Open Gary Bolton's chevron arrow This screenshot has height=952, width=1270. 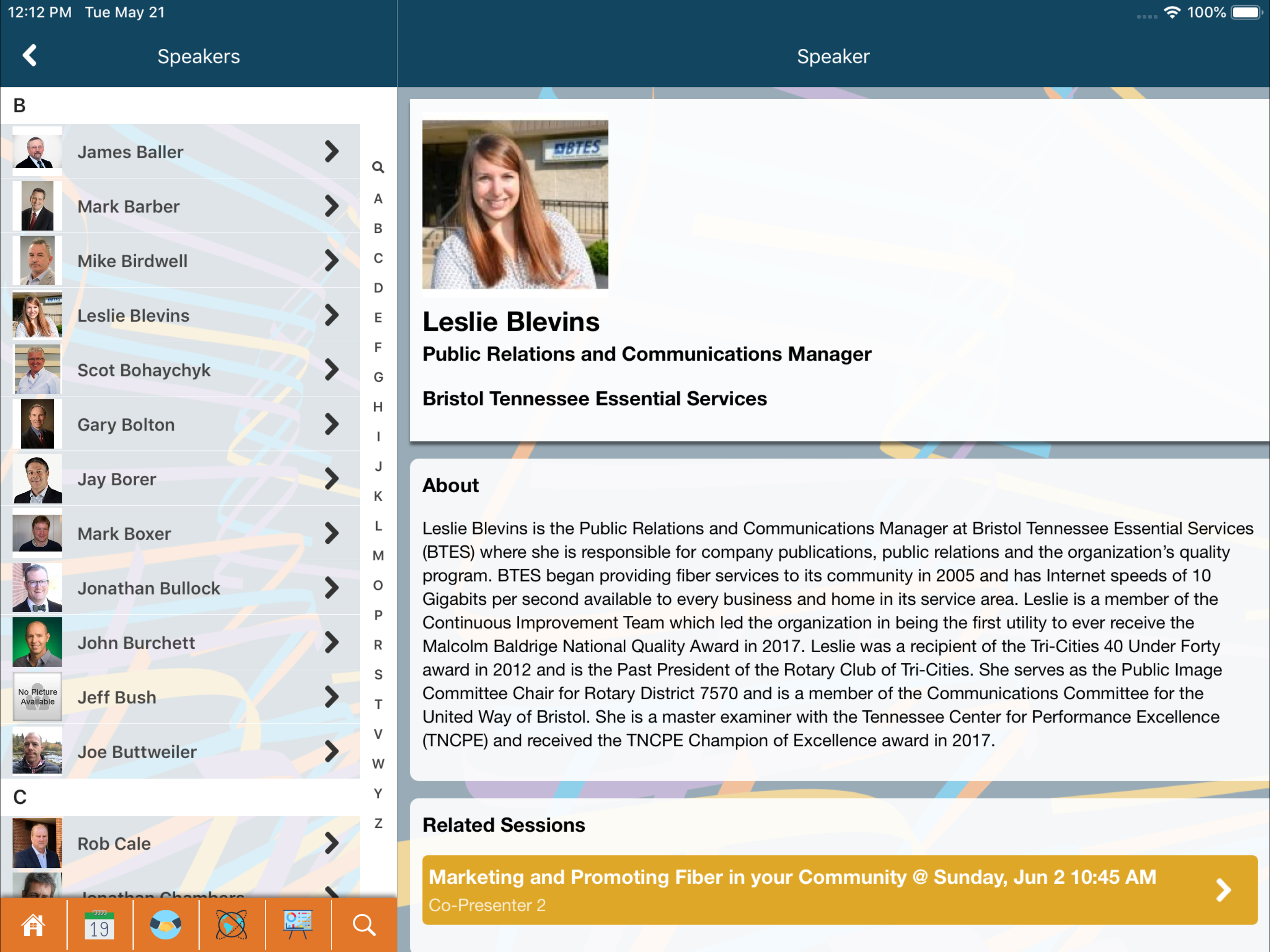(331, 424)
